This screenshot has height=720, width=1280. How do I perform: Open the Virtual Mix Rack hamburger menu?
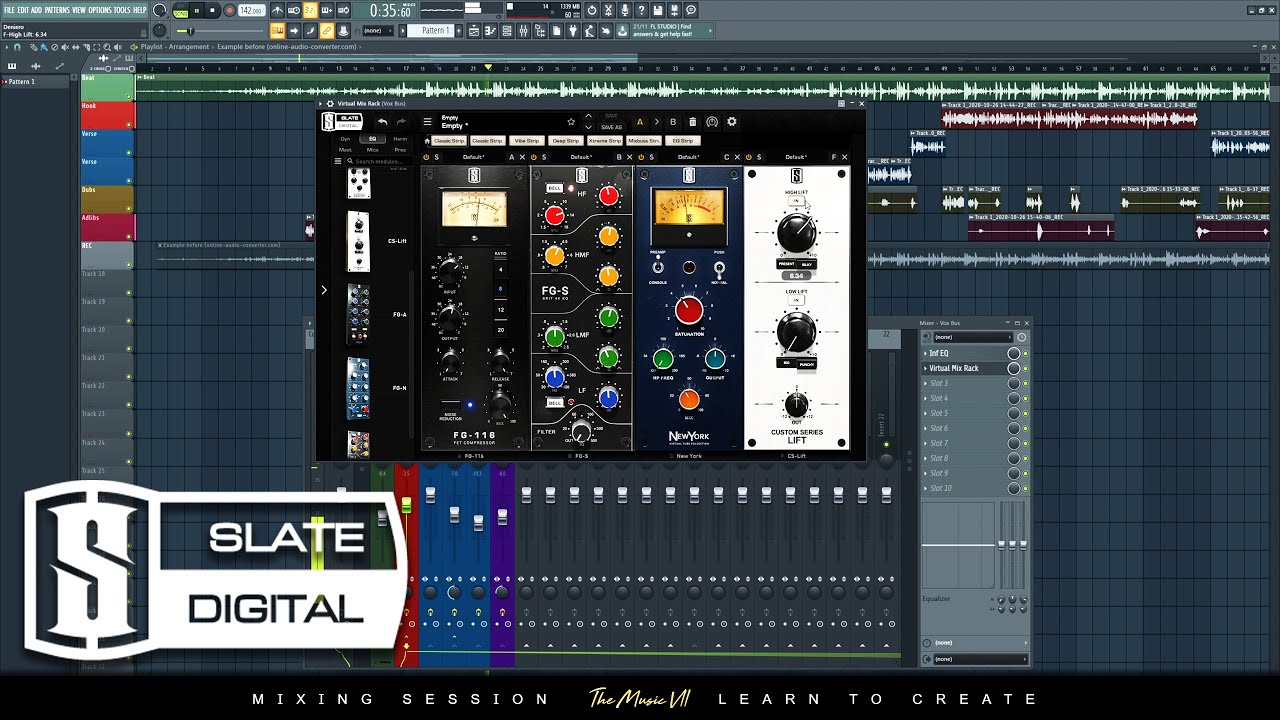coord(427,122)
